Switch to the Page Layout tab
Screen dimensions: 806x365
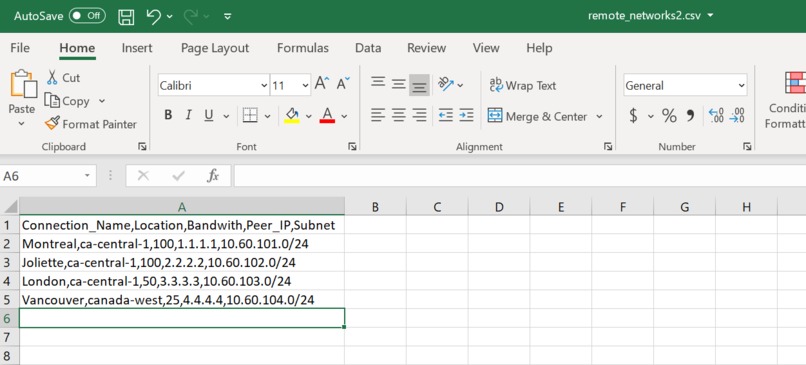click(215, 48)
